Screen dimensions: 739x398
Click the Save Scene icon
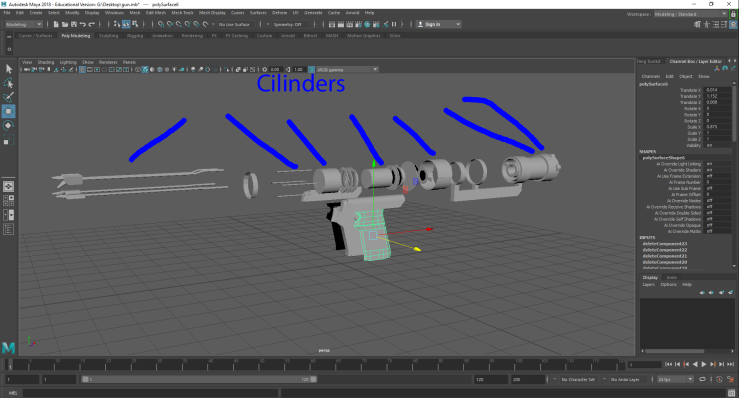pyautogui.click(x=74, y=24)
